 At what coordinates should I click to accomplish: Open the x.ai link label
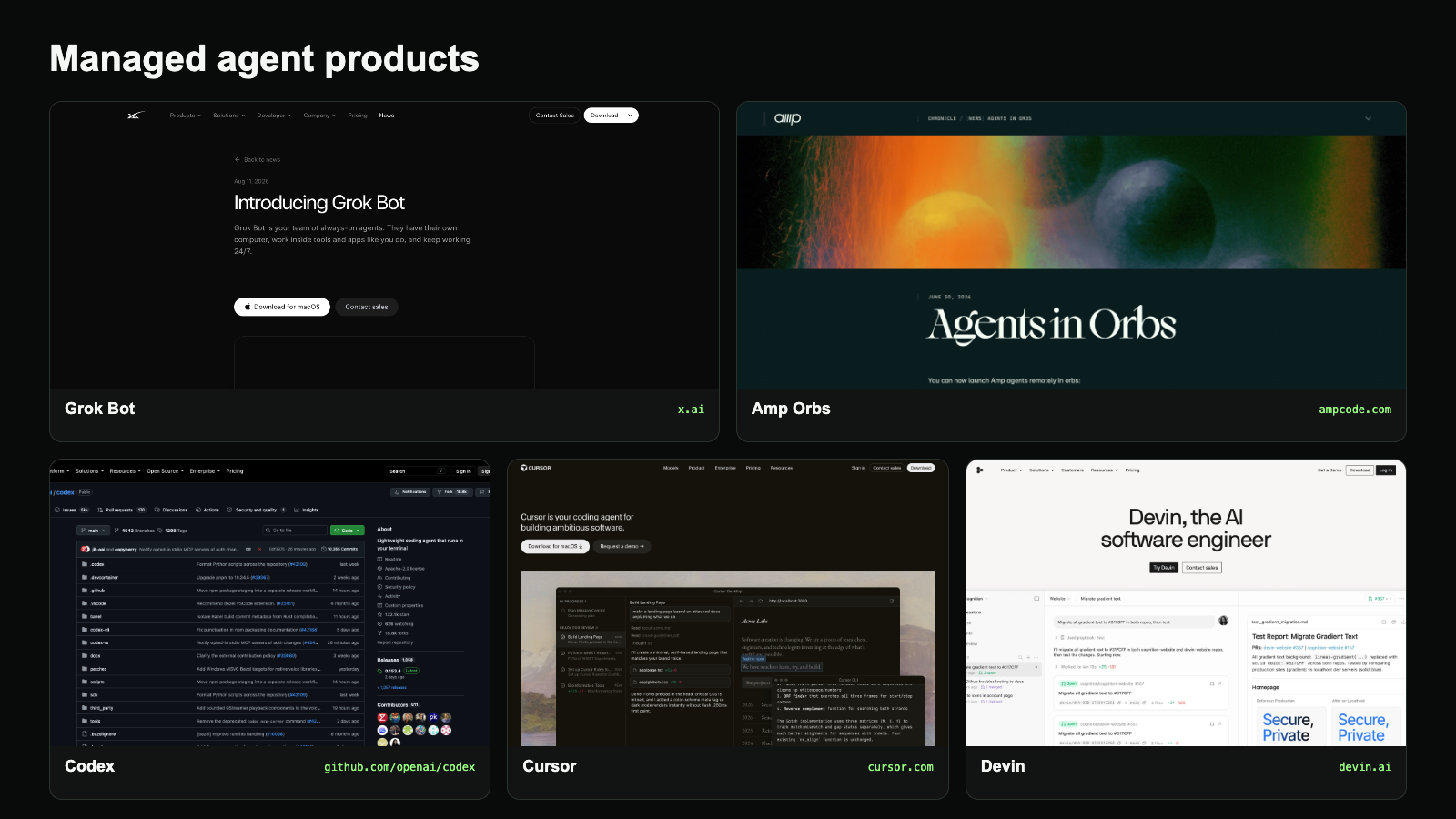tap(691, 409)
